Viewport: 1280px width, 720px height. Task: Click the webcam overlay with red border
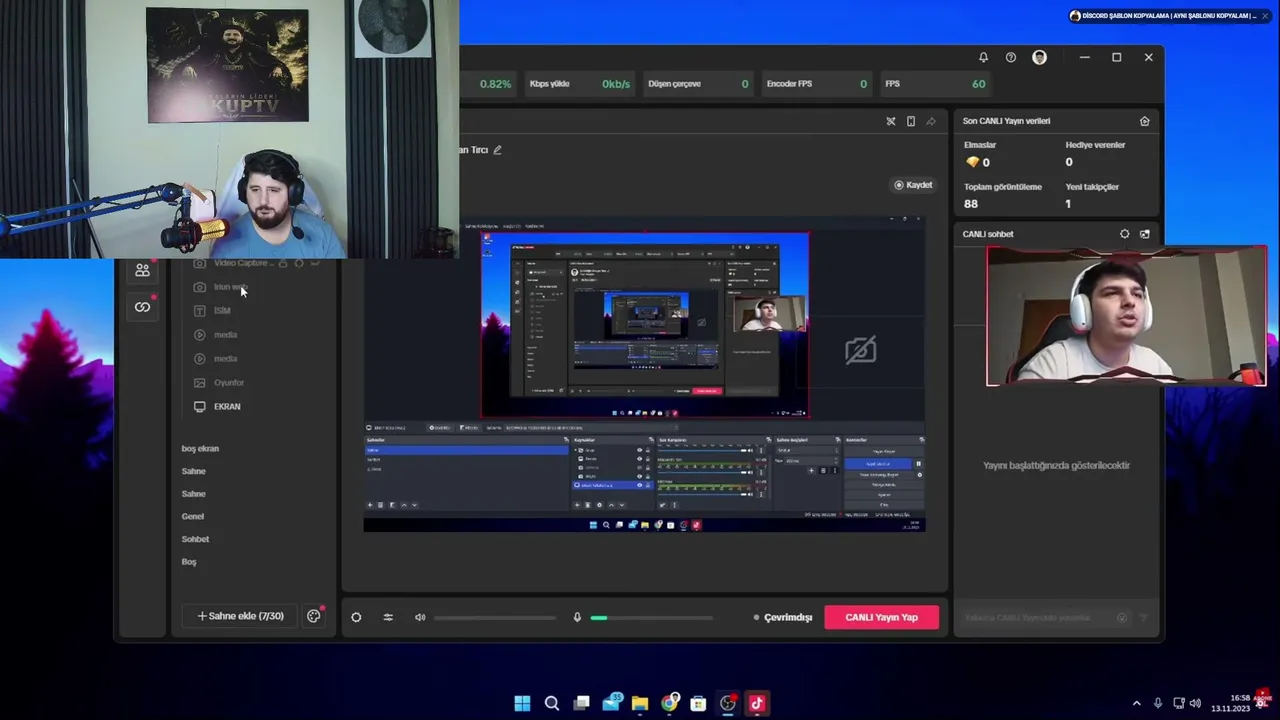(x=1126, y=316)
